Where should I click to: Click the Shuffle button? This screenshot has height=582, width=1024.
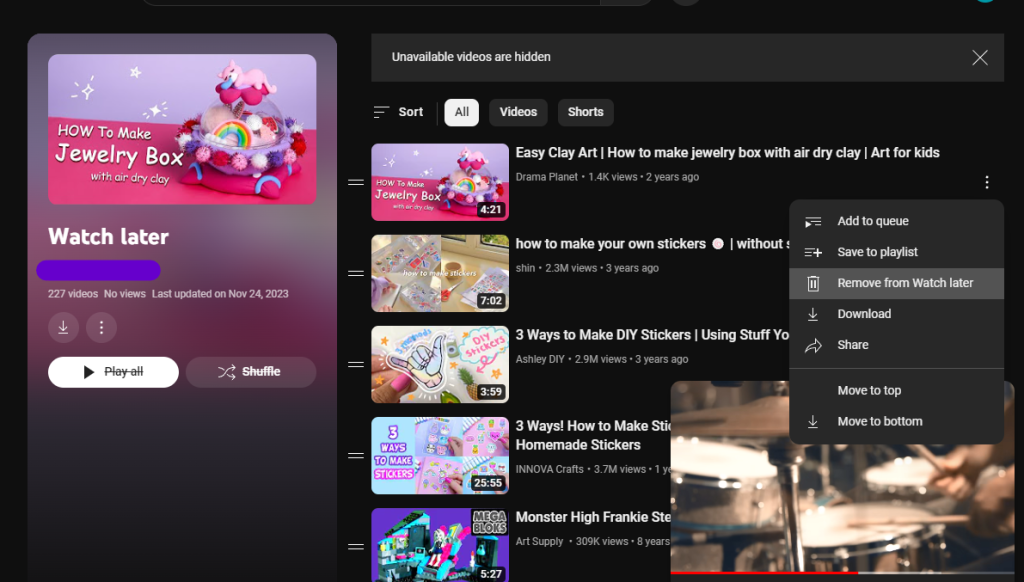click(251, 372)
